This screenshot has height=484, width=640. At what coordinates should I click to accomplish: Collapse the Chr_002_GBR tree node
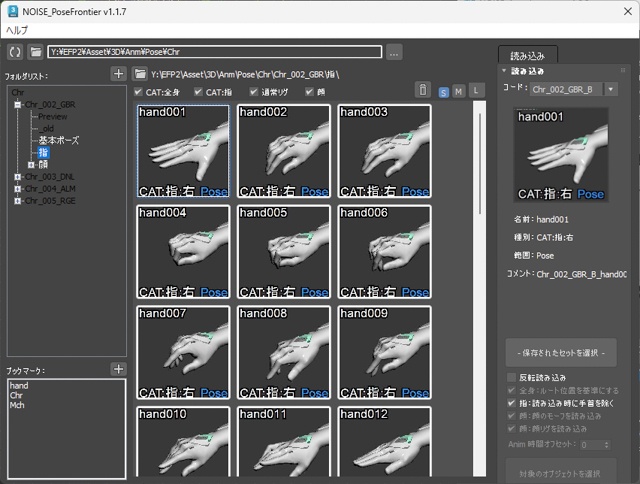(18, 105)
